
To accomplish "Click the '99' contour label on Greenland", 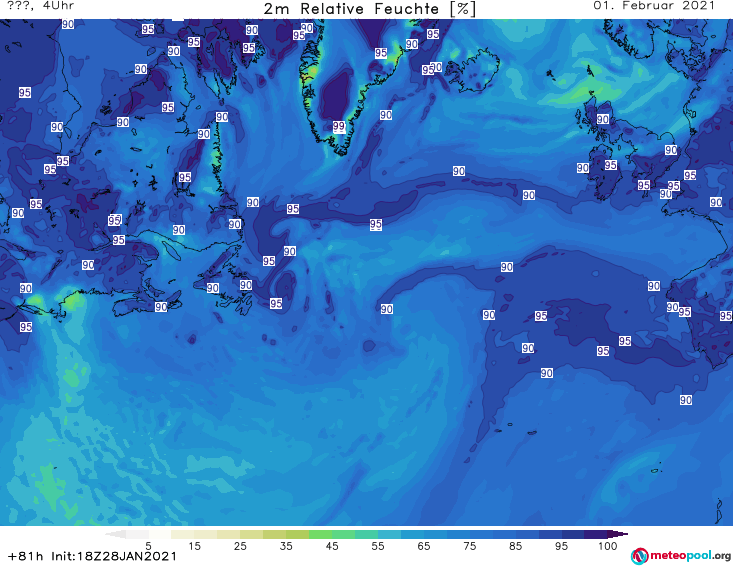I will tap(339, 126).
